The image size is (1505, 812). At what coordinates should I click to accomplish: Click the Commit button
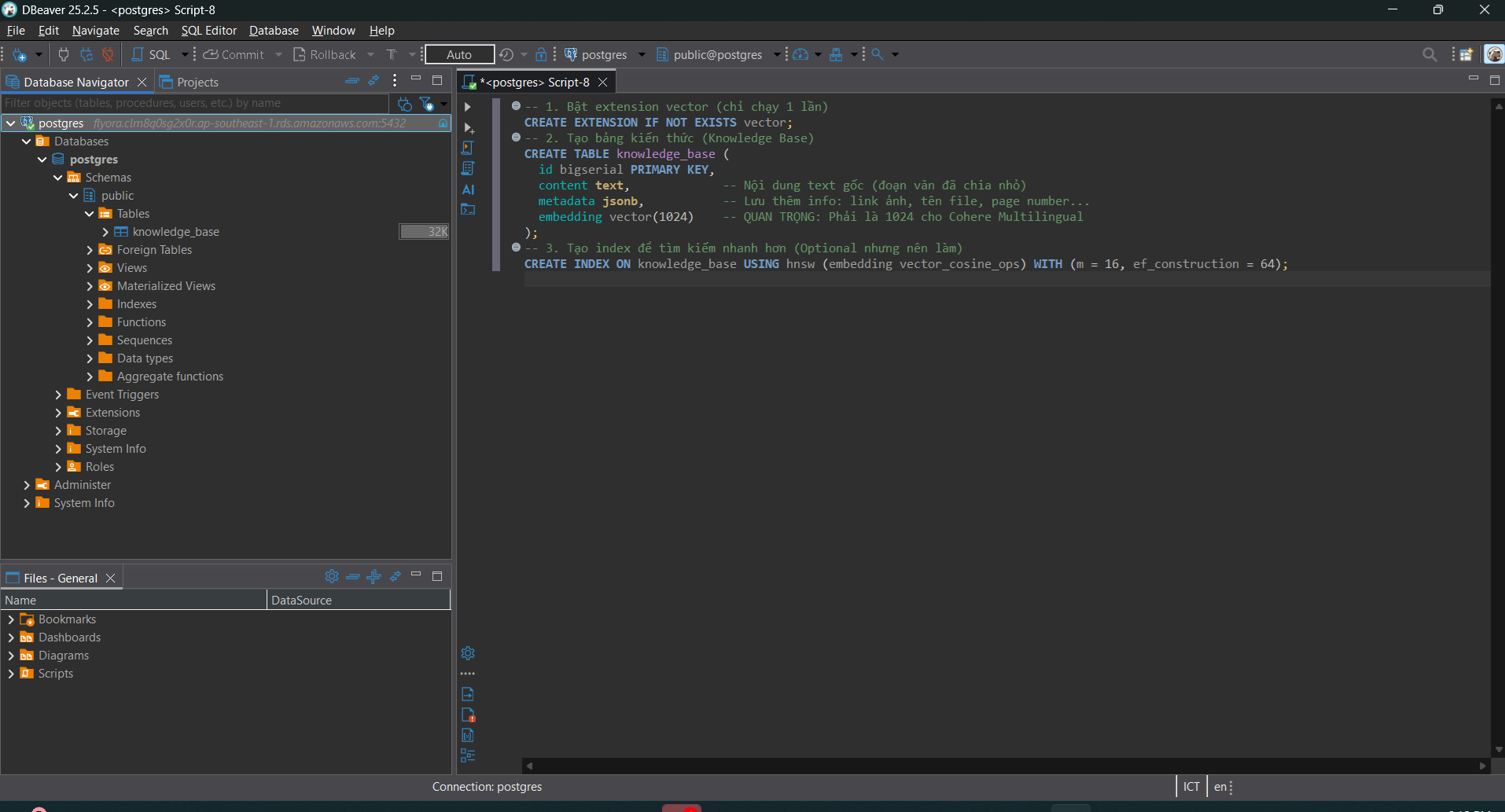234,54
